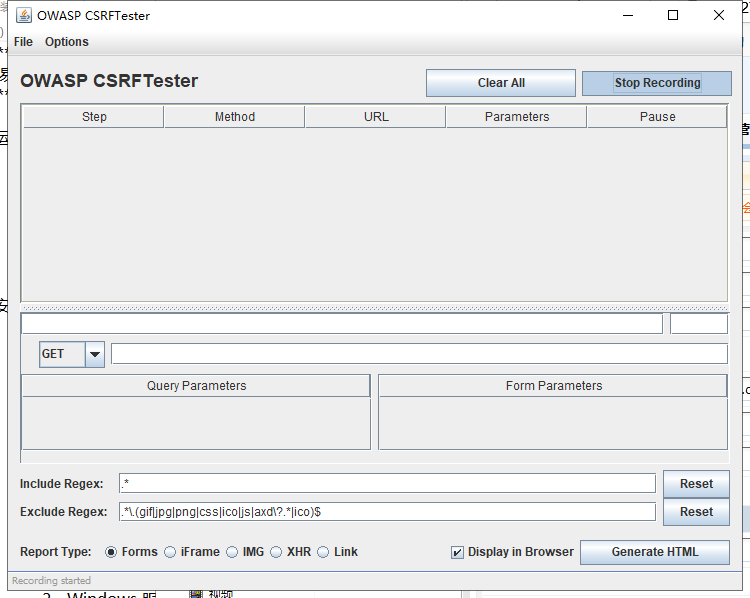Open the File menu

[23, 42]
